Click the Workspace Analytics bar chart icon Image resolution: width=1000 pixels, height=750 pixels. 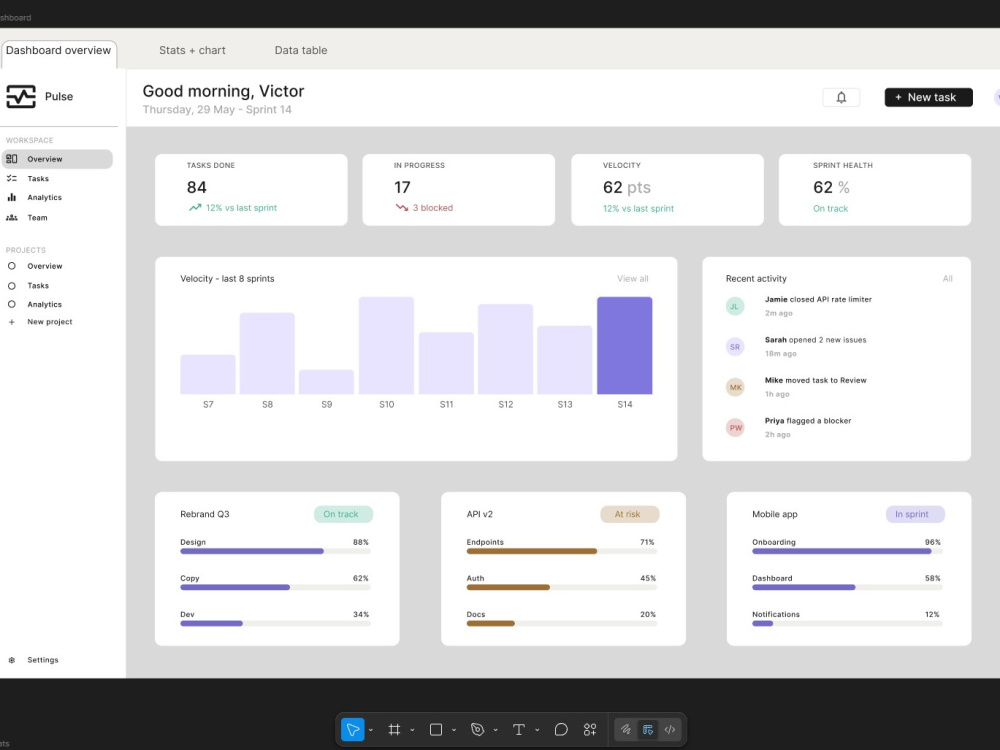tap(11, 198)
